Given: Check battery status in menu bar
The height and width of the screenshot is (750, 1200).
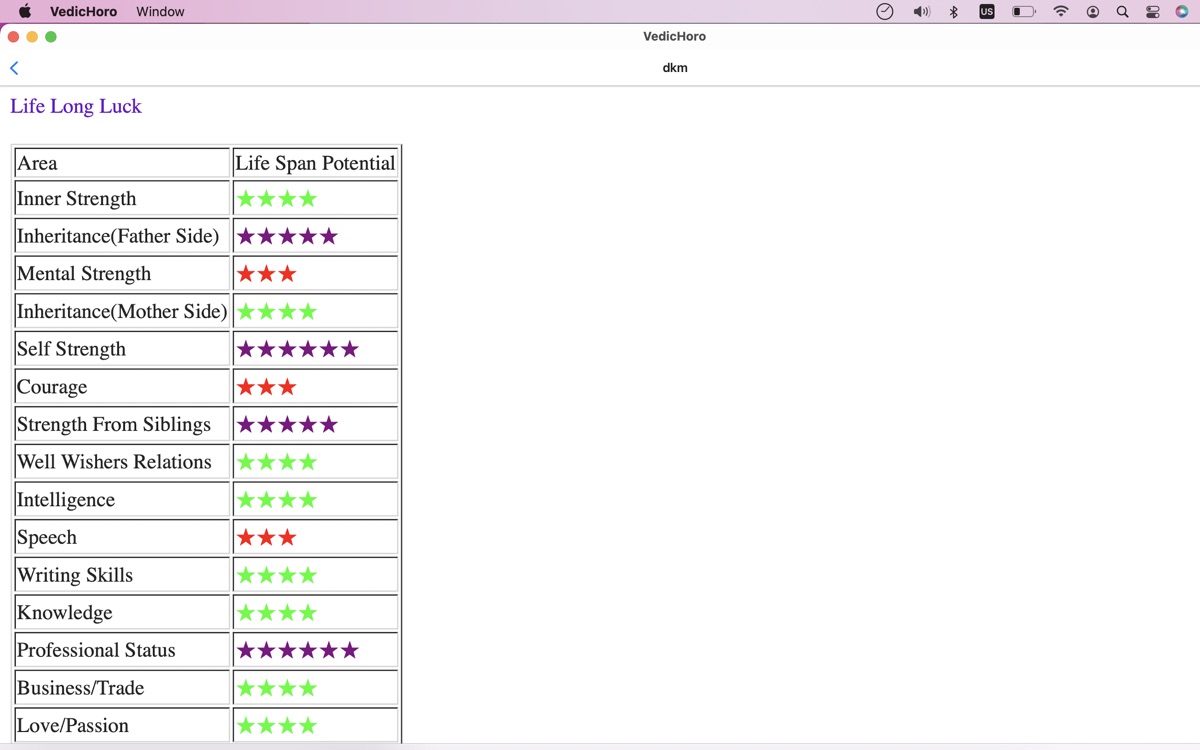Looking at the screenshot, I should coord(1023,12).
